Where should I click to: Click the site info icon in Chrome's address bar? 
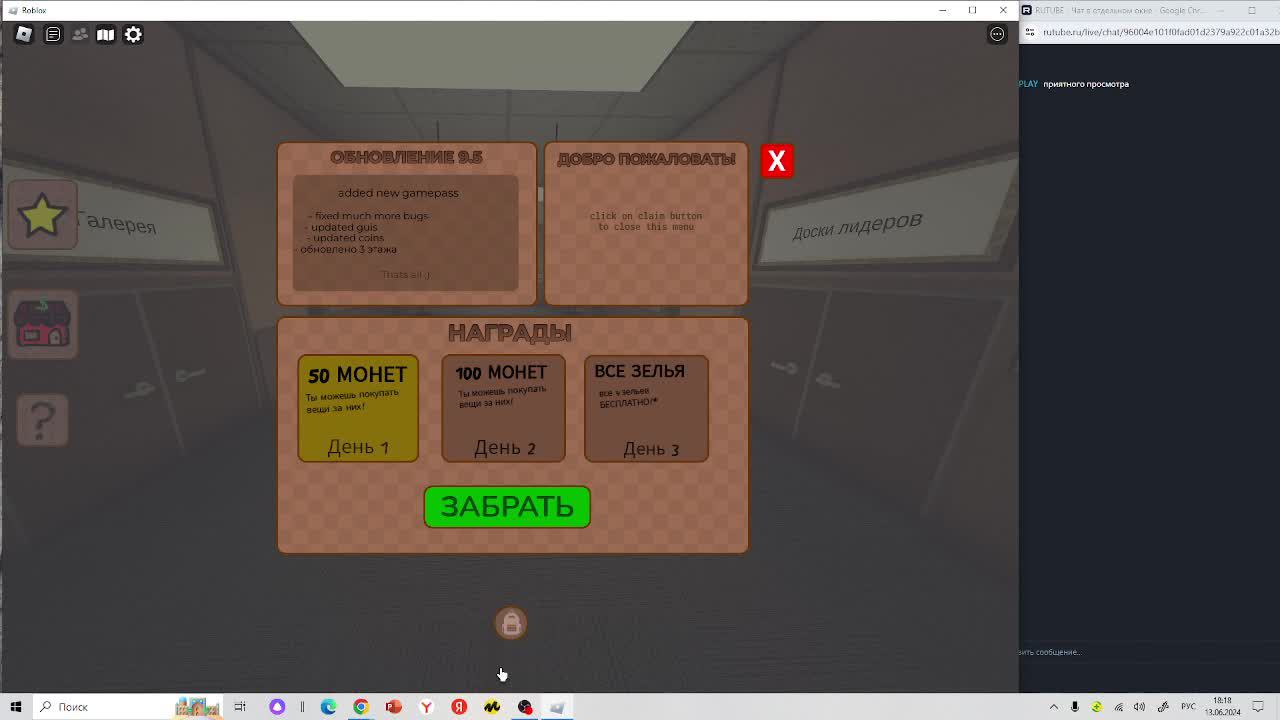1030,32
